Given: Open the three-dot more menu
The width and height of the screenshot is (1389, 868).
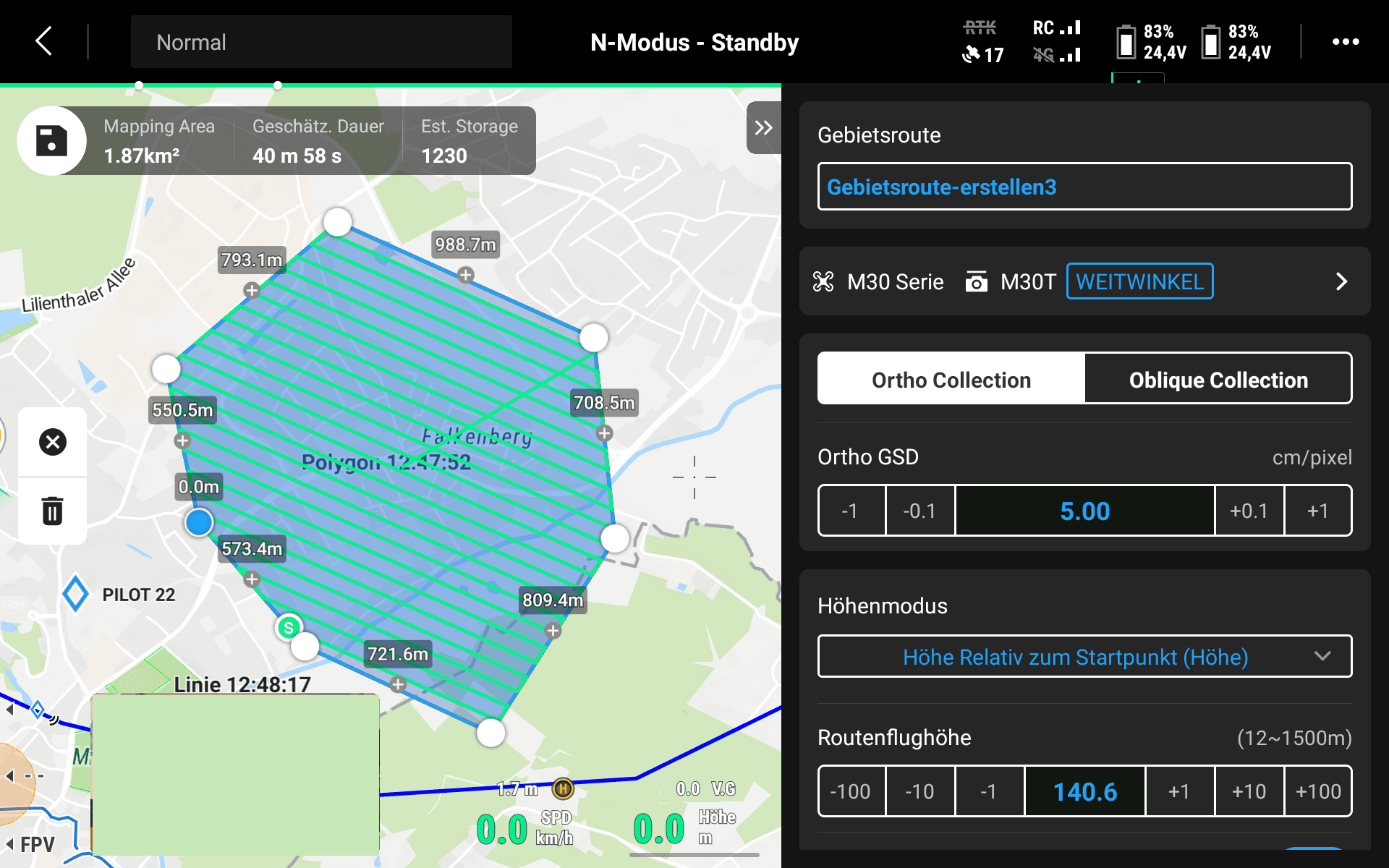Looking at the screenshot, I should (x=1345, y=42).
